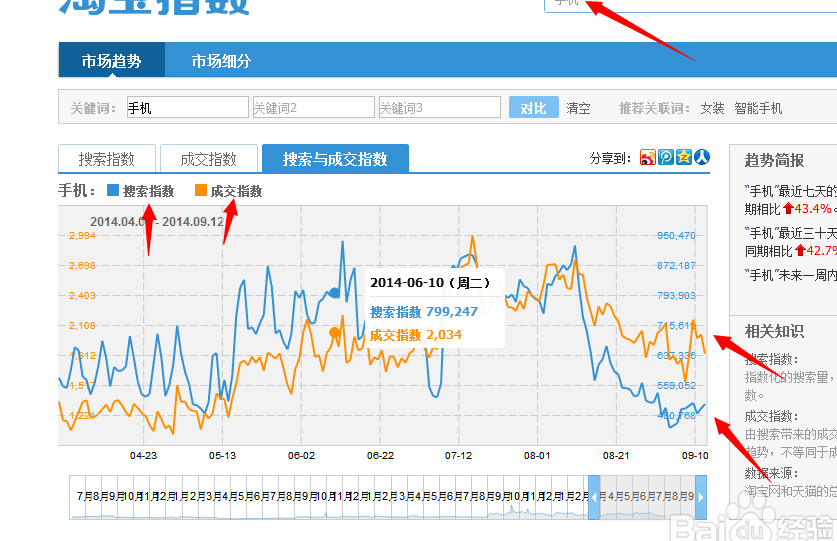Click the 对比 compare button
Image resolution: width=837 pixels, height=541 pixels.
coord(533,107)
